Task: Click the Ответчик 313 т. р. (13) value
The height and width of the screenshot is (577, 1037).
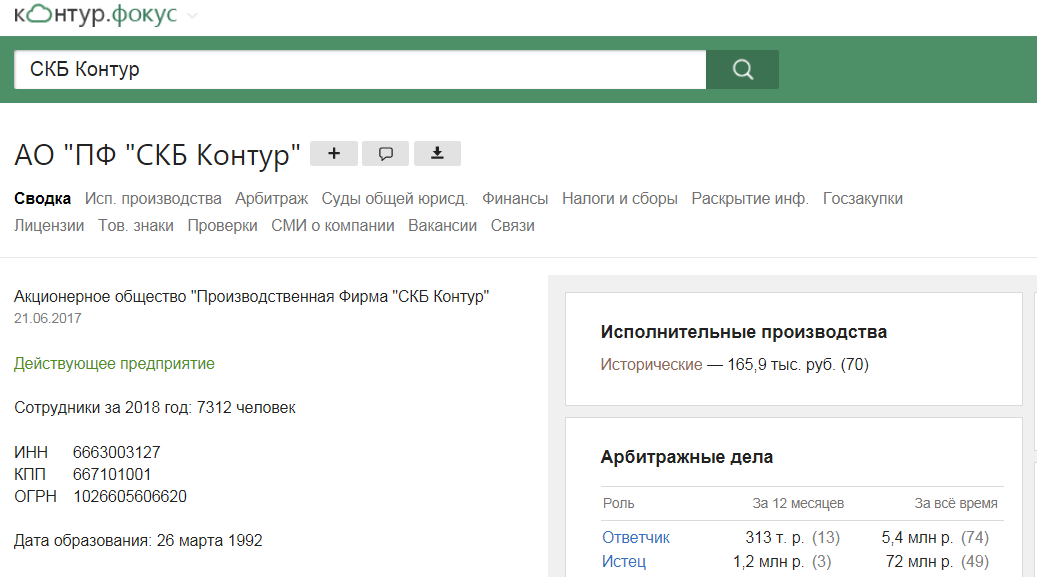Action: pyautogui.click(x=792, y=537)
